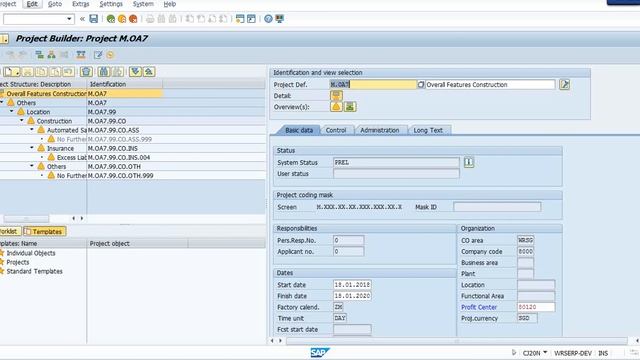Image resolution: width=640 pixels, height=360 pixels.
Task: Click the pencil display/change toggle icon
Action: click(98, 55)
